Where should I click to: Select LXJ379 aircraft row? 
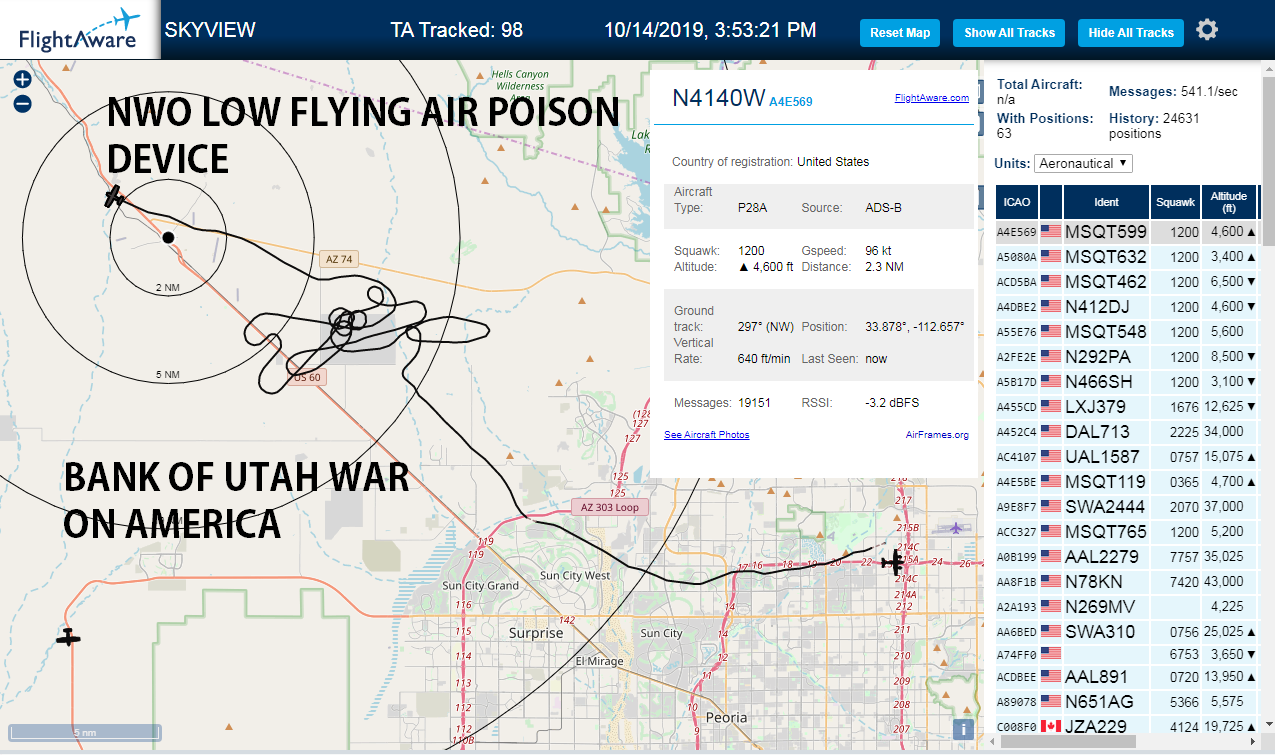coord(1126,407)
